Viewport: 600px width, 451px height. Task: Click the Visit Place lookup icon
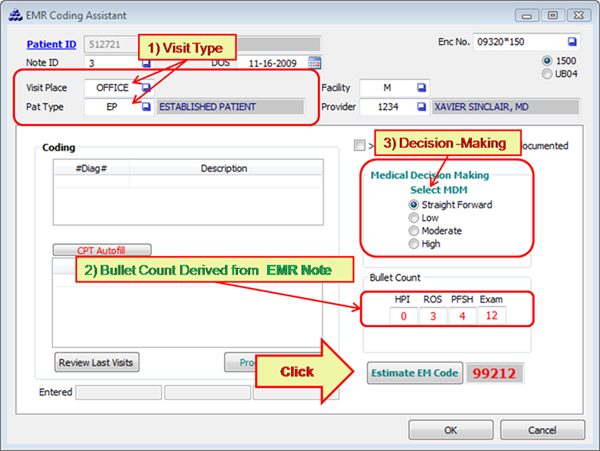[146, 88]
